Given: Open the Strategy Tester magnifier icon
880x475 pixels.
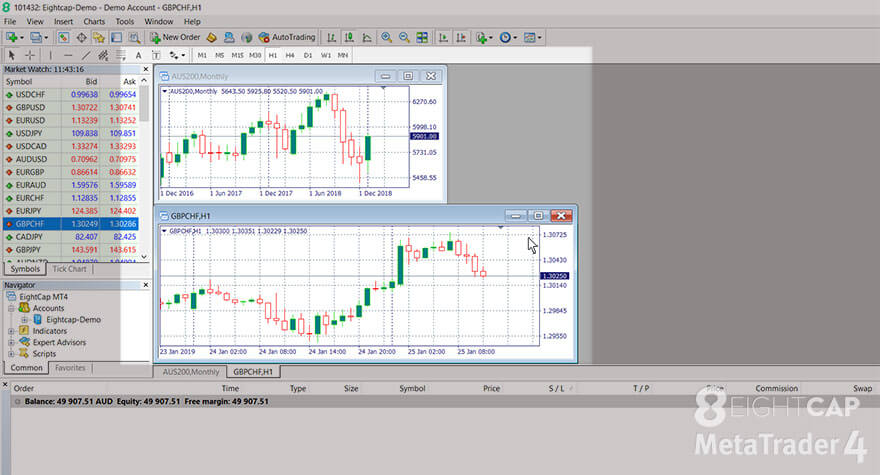Looking at the screenshot, I should click(x=134, y=38).
